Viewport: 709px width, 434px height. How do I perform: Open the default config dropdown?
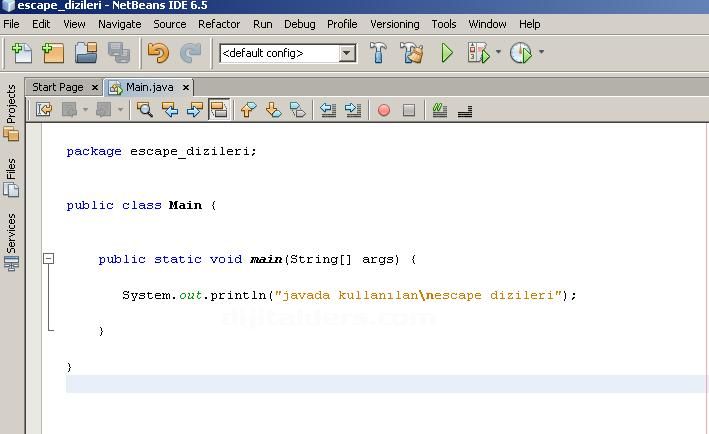coord(347,53)
